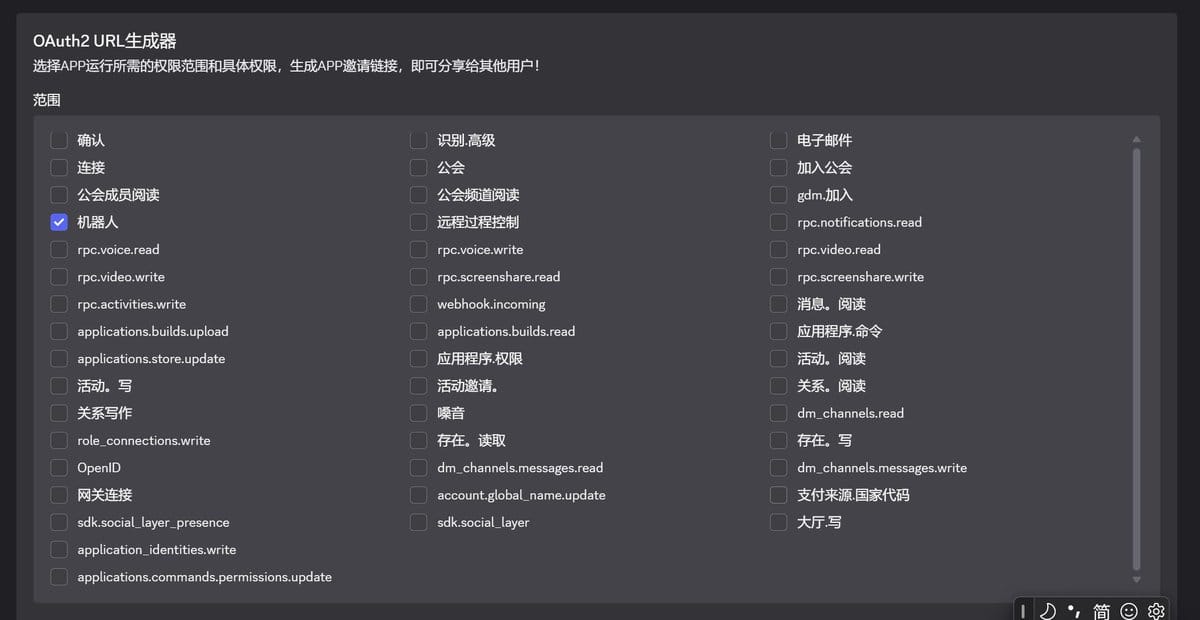Enable the rpc.notifications.read checkbox
This screenshot has width=1200, height=620.
click(x=779, y=222)
